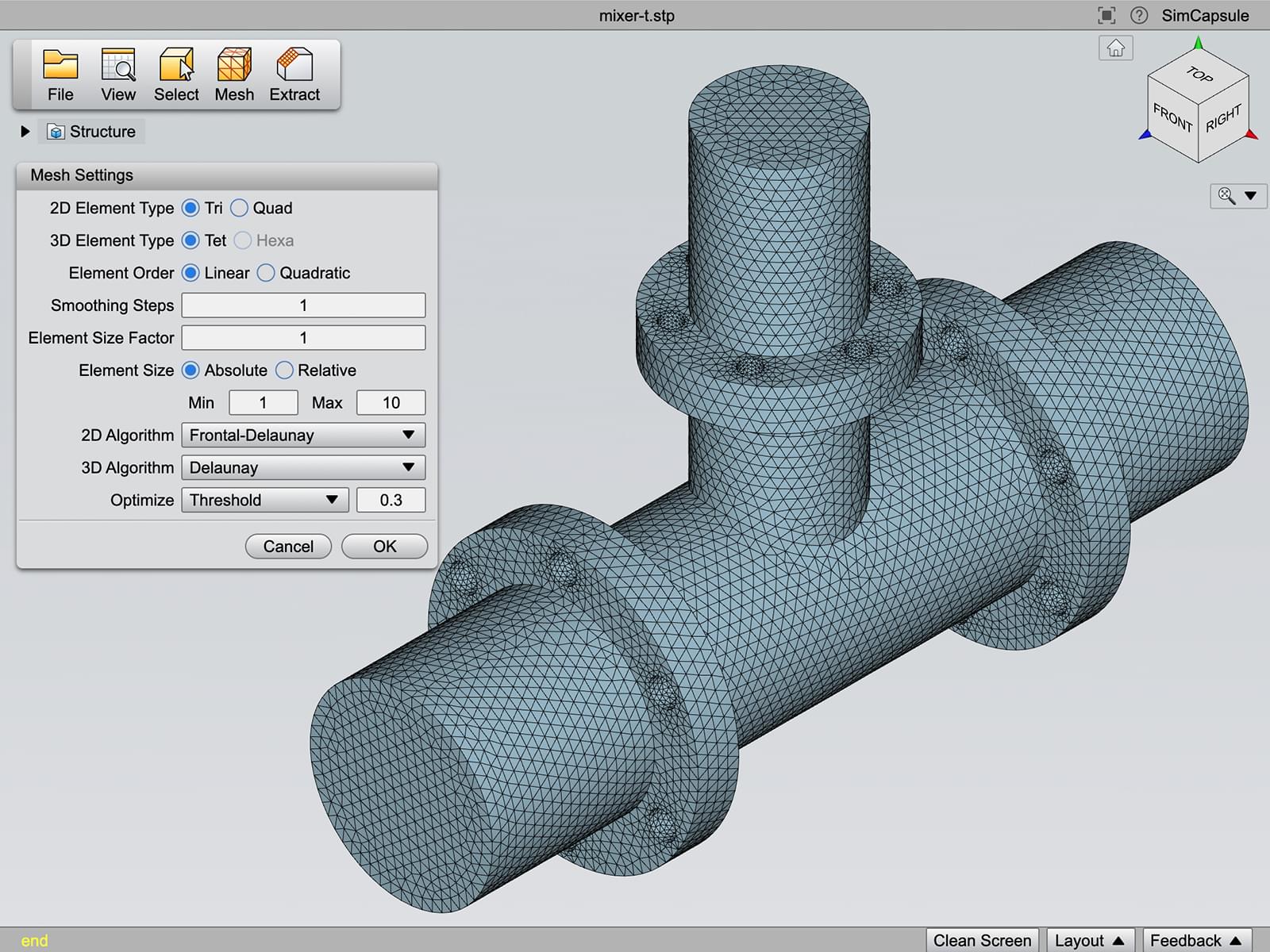
Task: Open the Extract tool
Action: (x=294, y=75)
